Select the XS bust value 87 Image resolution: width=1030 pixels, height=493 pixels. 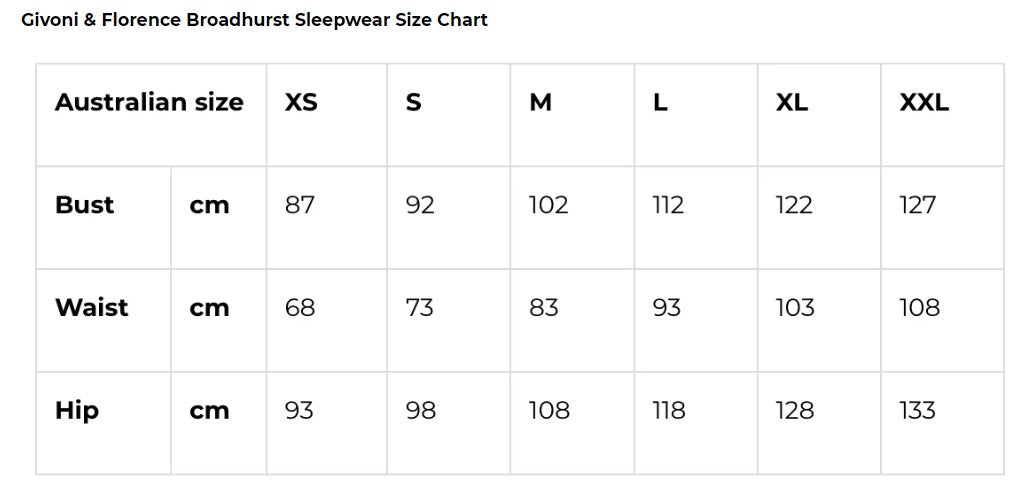coord(300,205)
